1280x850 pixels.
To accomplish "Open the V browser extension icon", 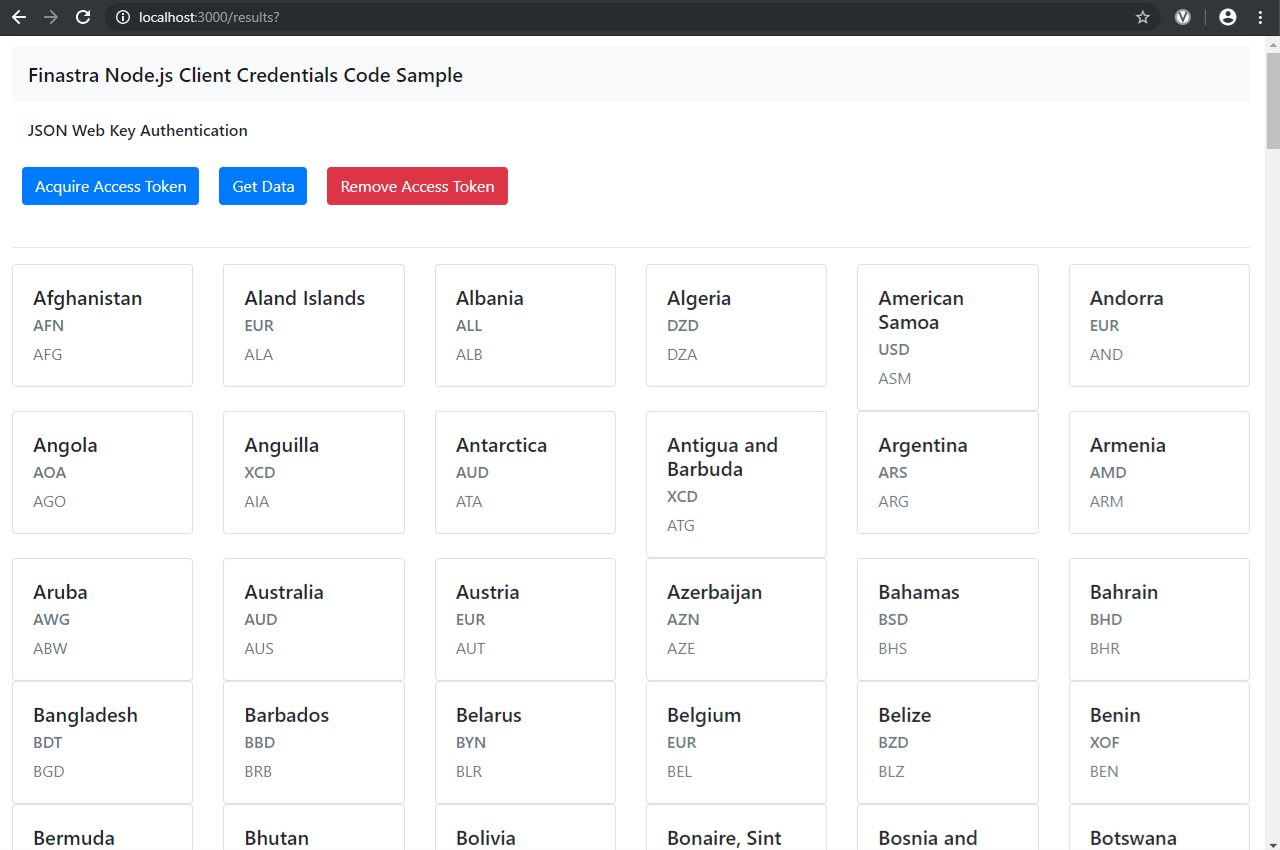I will (1183, 17).
